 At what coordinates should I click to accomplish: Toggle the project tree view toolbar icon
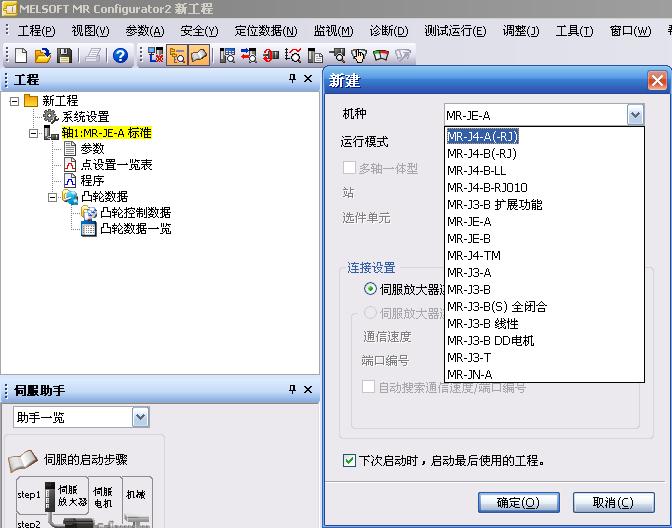[177, 55]
